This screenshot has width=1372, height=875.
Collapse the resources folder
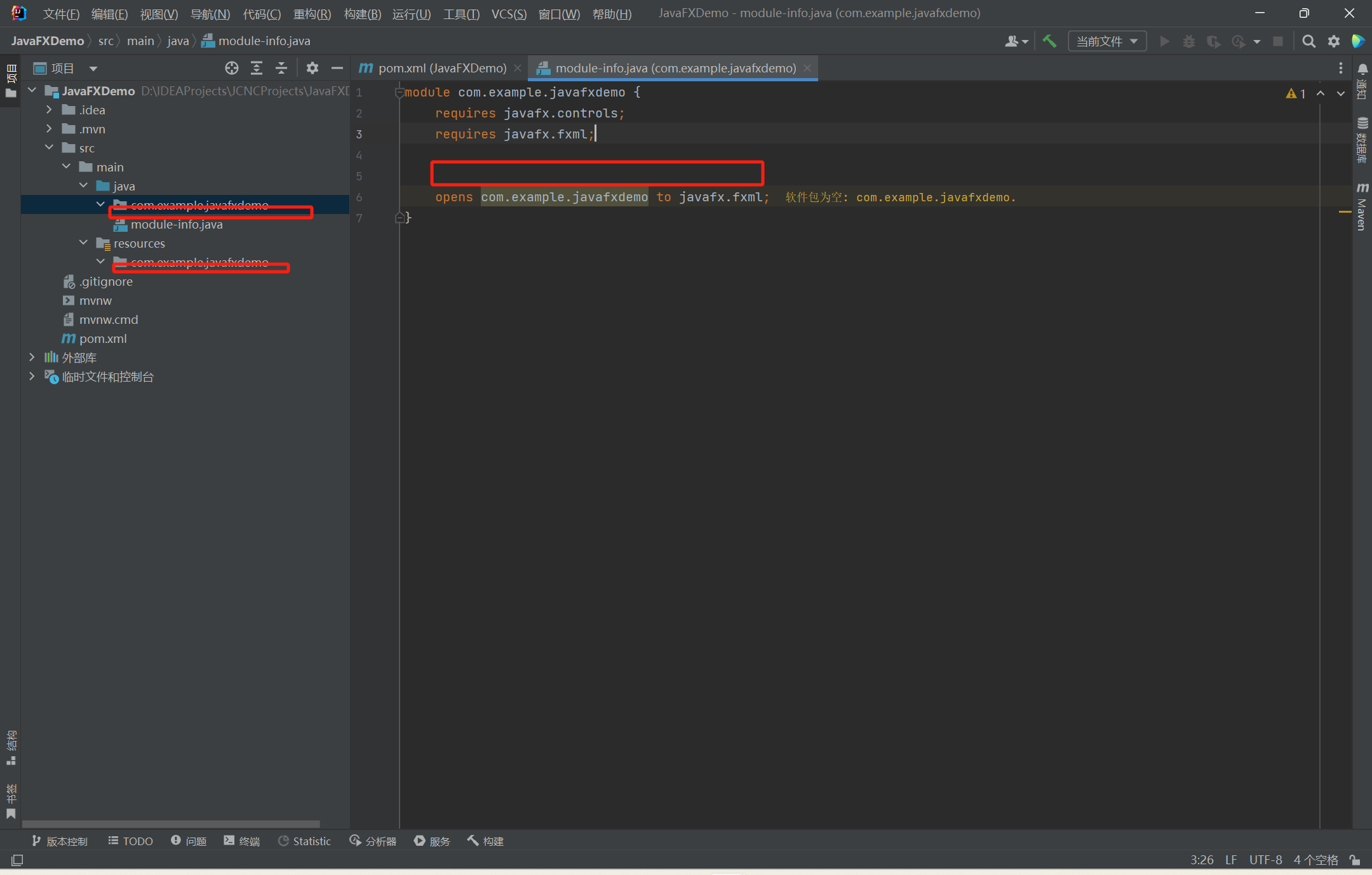click(x=83, y=243)
